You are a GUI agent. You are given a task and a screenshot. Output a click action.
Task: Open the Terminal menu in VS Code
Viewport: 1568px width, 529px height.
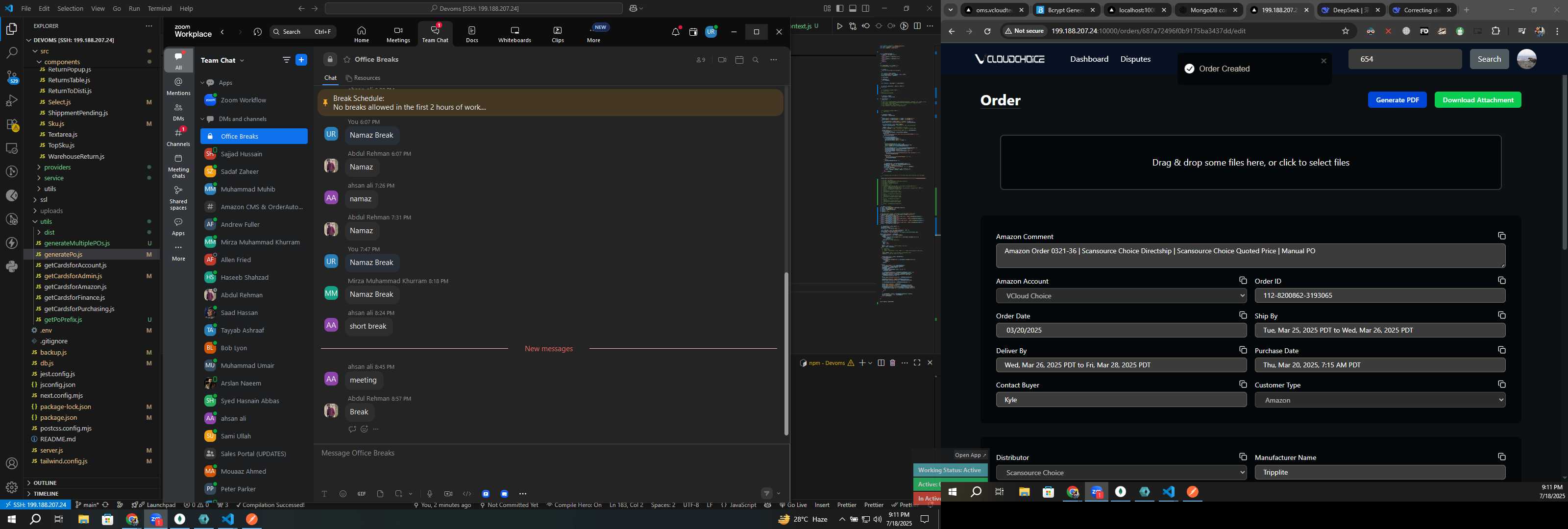coord(159,8)
